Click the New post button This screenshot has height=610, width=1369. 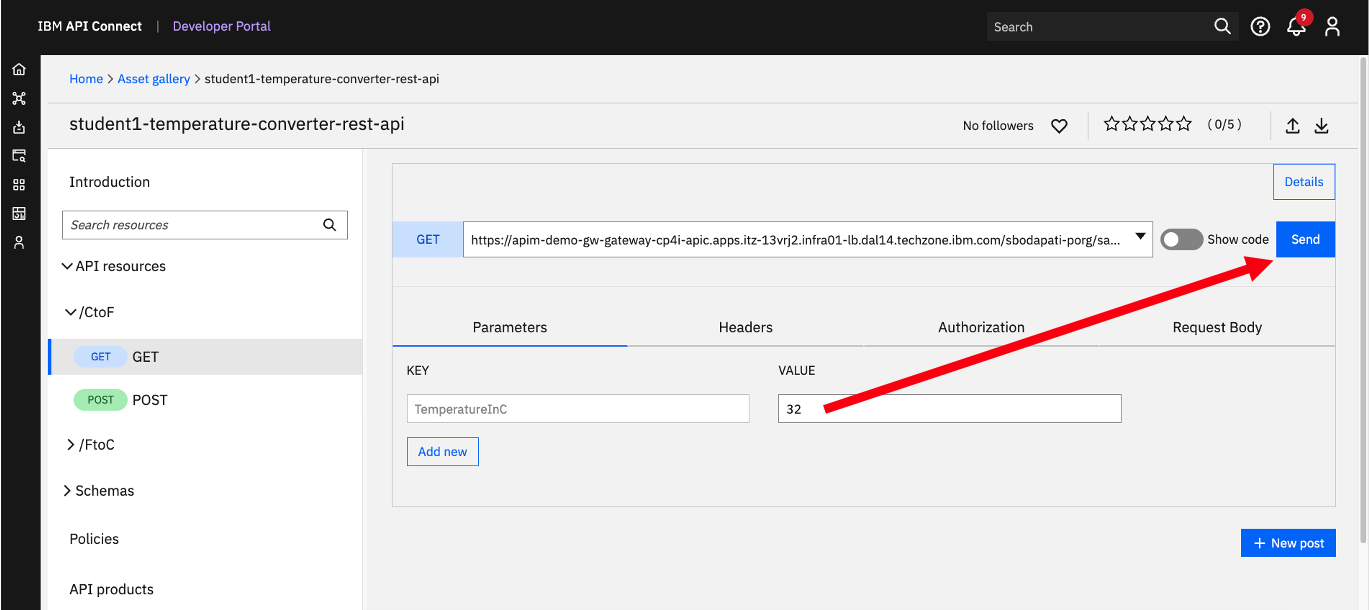[1288, 543]
